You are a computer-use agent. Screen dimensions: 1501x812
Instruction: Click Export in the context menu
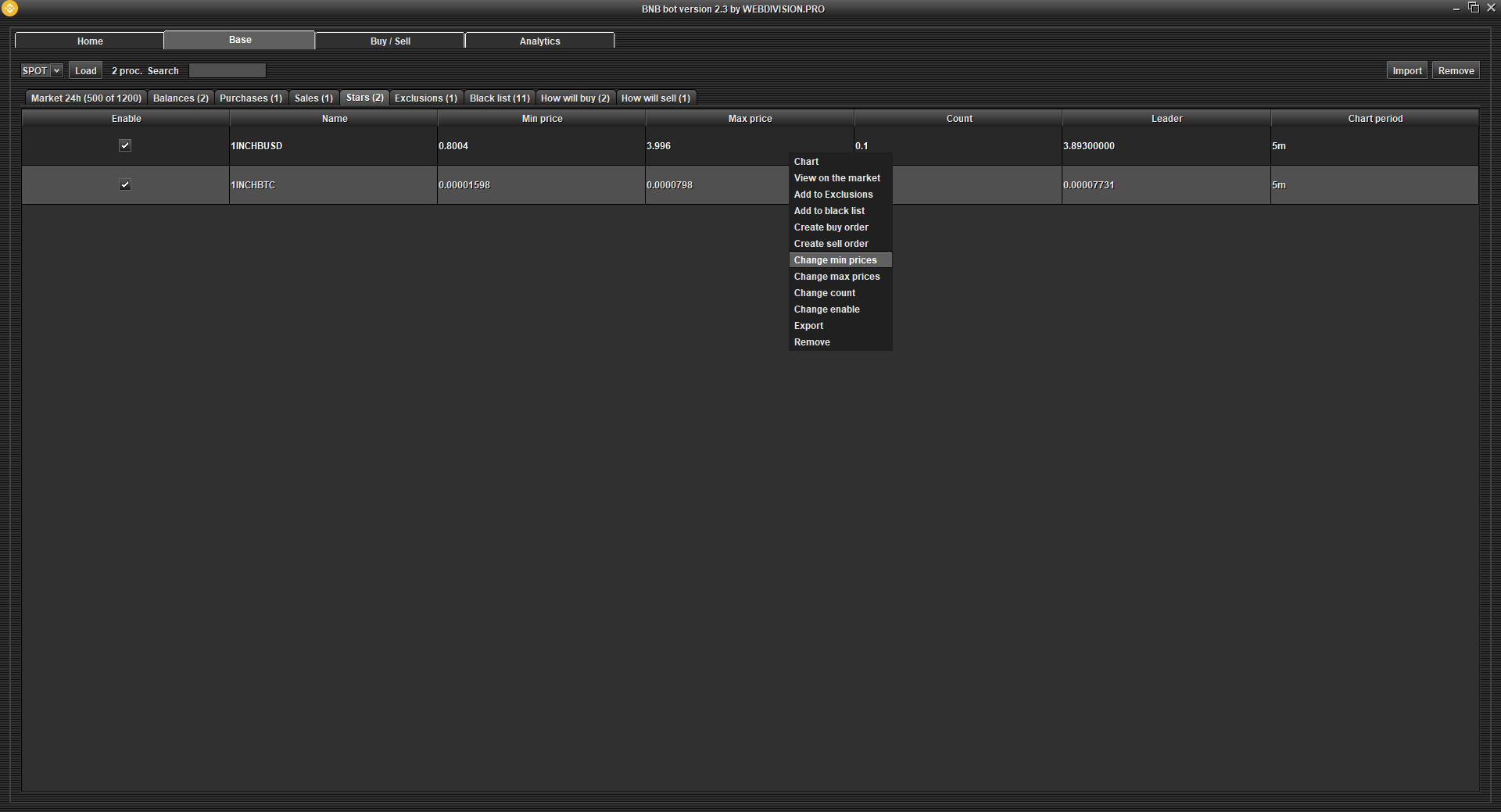[x=808, y=326]
